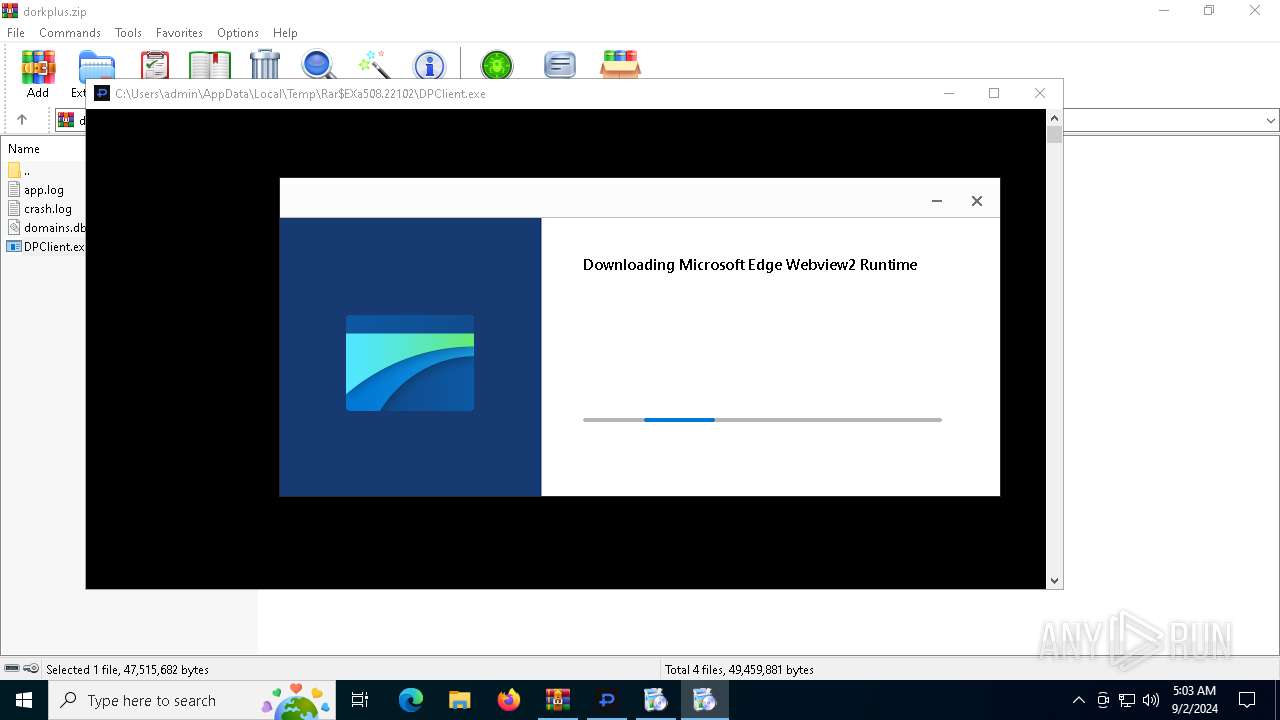
Task: Click the Delete trash can icon
Action: [x=265, y=64]
